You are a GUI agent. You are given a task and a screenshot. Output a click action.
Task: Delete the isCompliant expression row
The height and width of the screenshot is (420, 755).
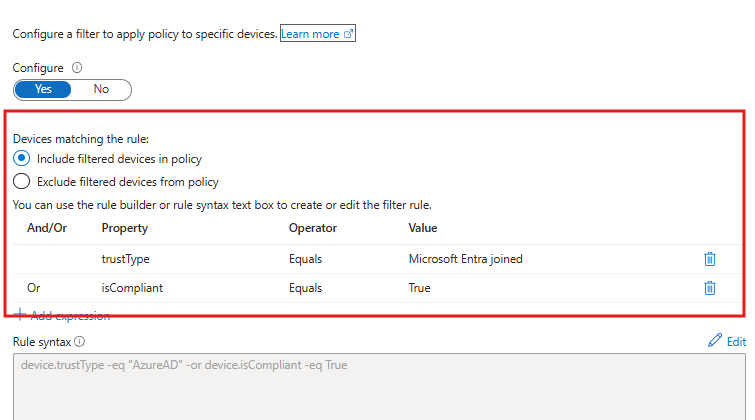click(x=710, y=288)
